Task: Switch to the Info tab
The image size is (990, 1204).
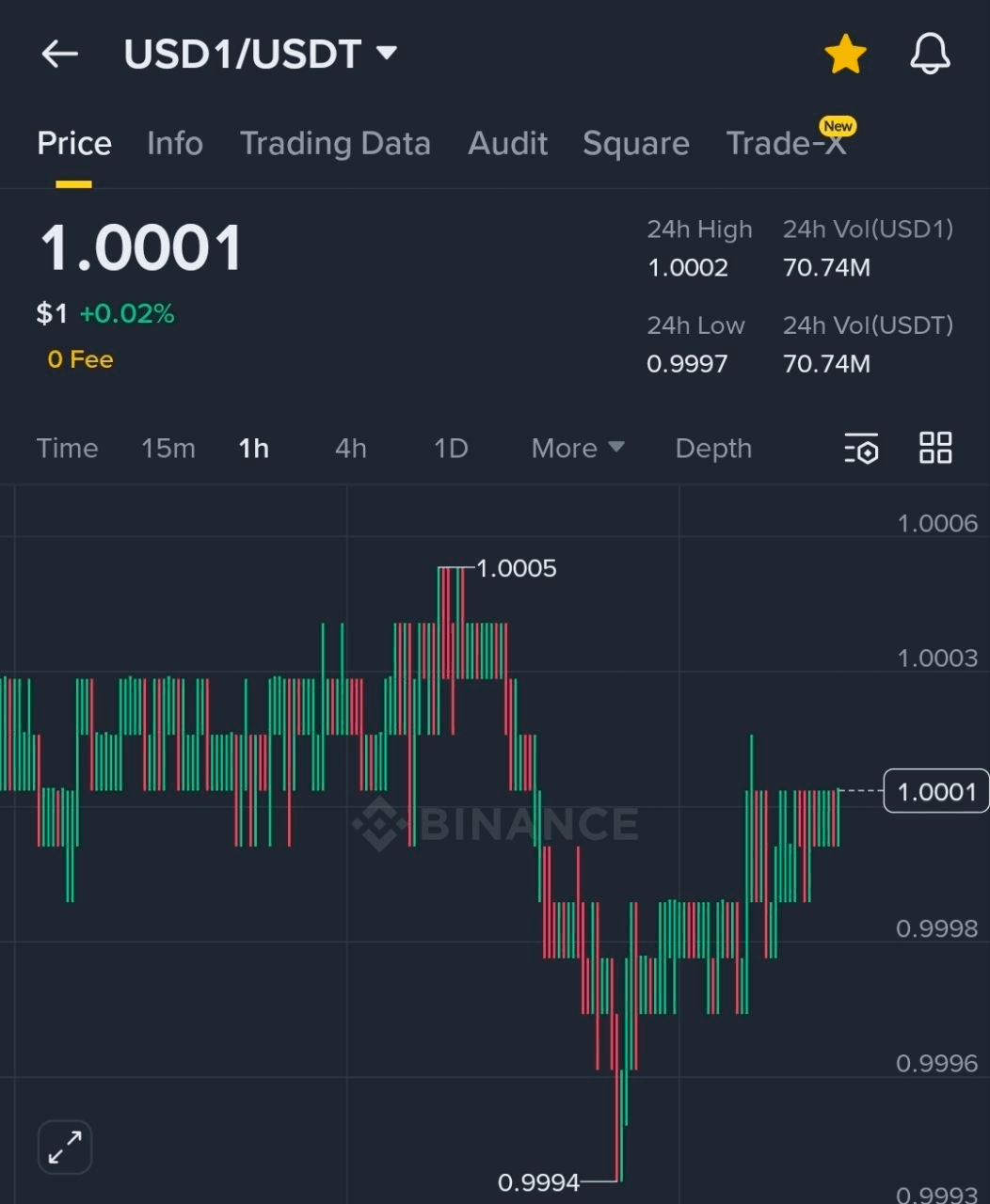Action: [175, 144]
